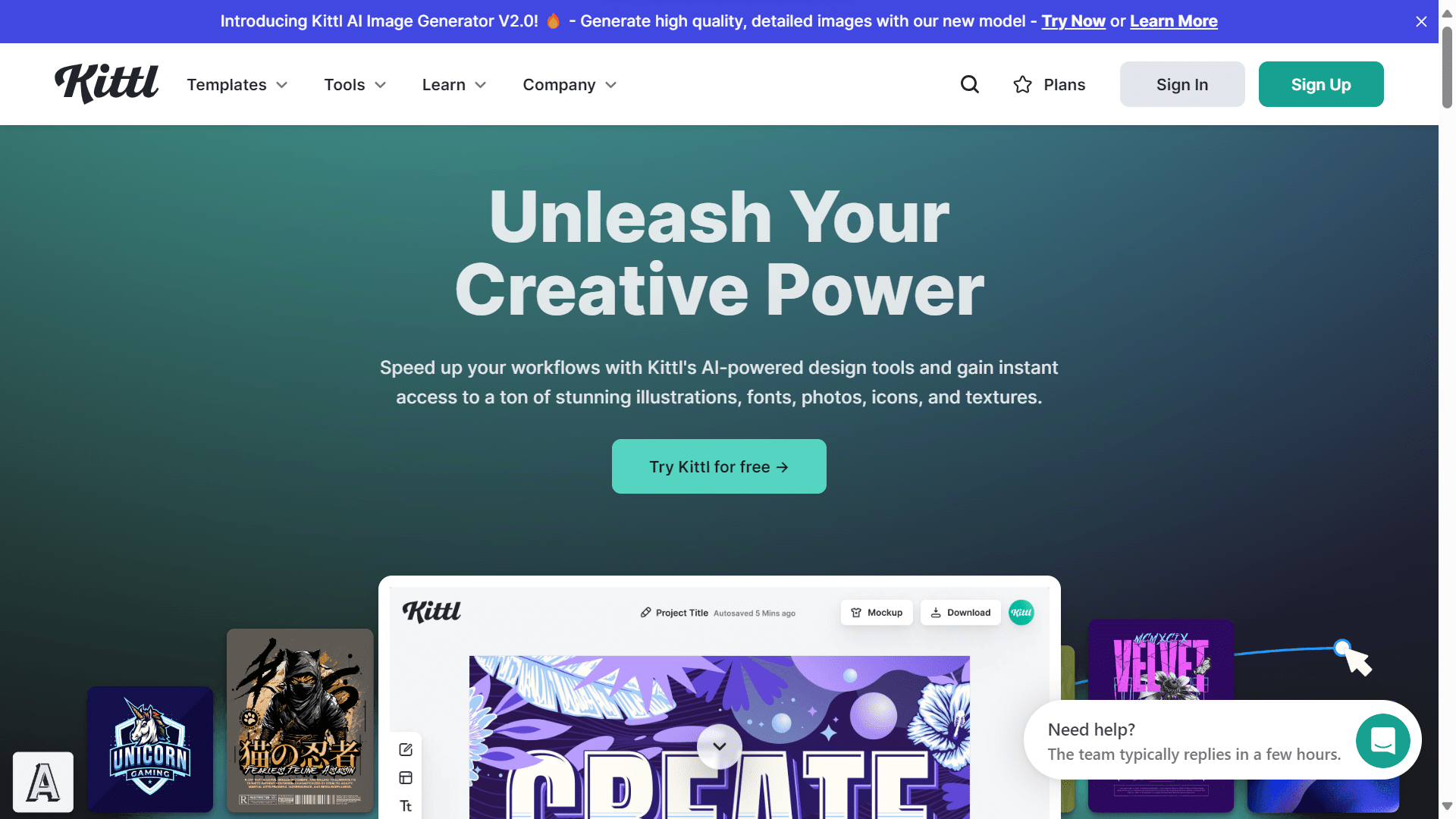This screenshot has width=1456, height=819.
Task: Click the page vertical scrollbar thumb
Action: (x=1447, y=68)
